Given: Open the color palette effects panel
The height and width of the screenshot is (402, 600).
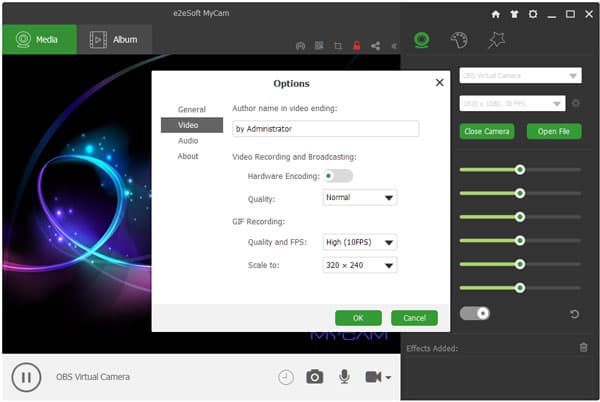Looking at the screenshot, I should 459,40.
